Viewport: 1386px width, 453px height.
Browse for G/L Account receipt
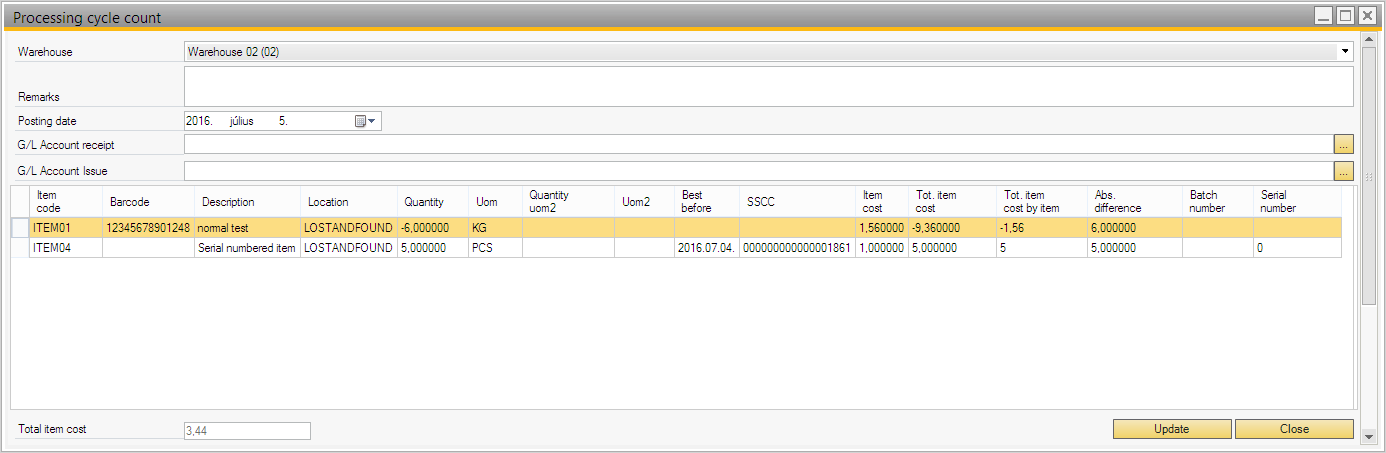click(1343, 145)
